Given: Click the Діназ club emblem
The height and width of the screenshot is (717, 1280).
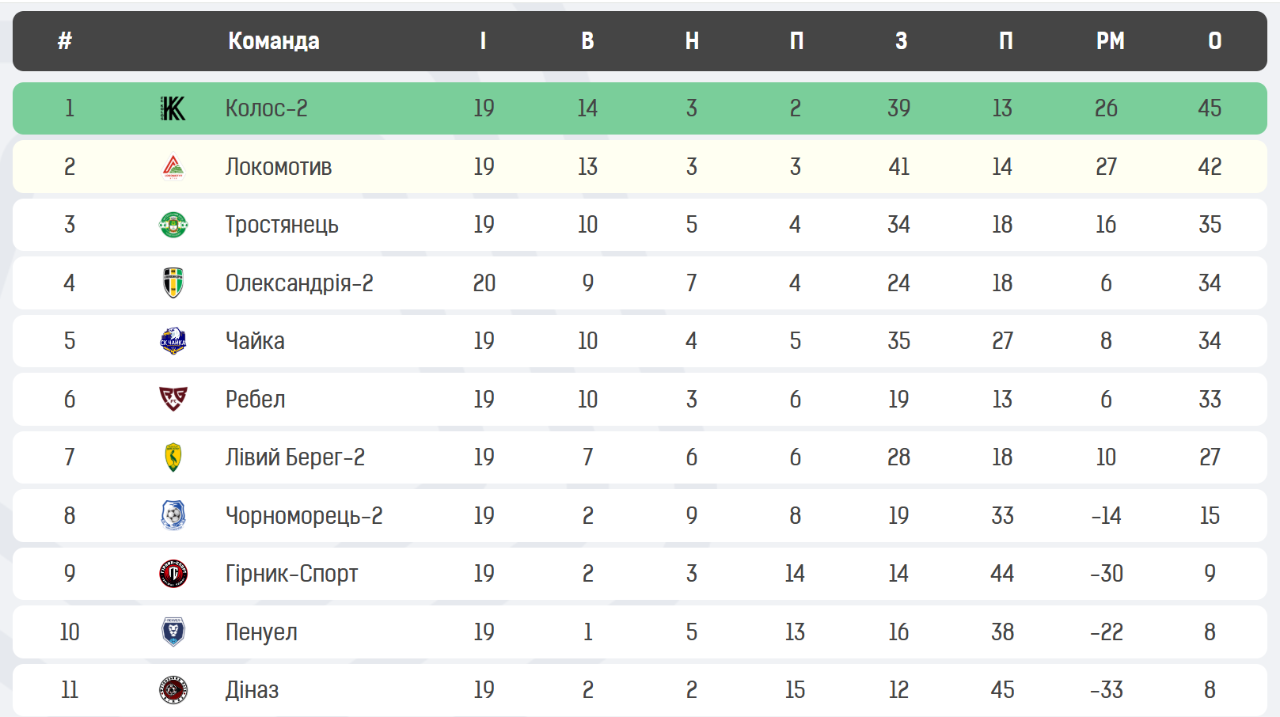Looking at the screenshot, I should pyautogui.click(x=173, y=690).
